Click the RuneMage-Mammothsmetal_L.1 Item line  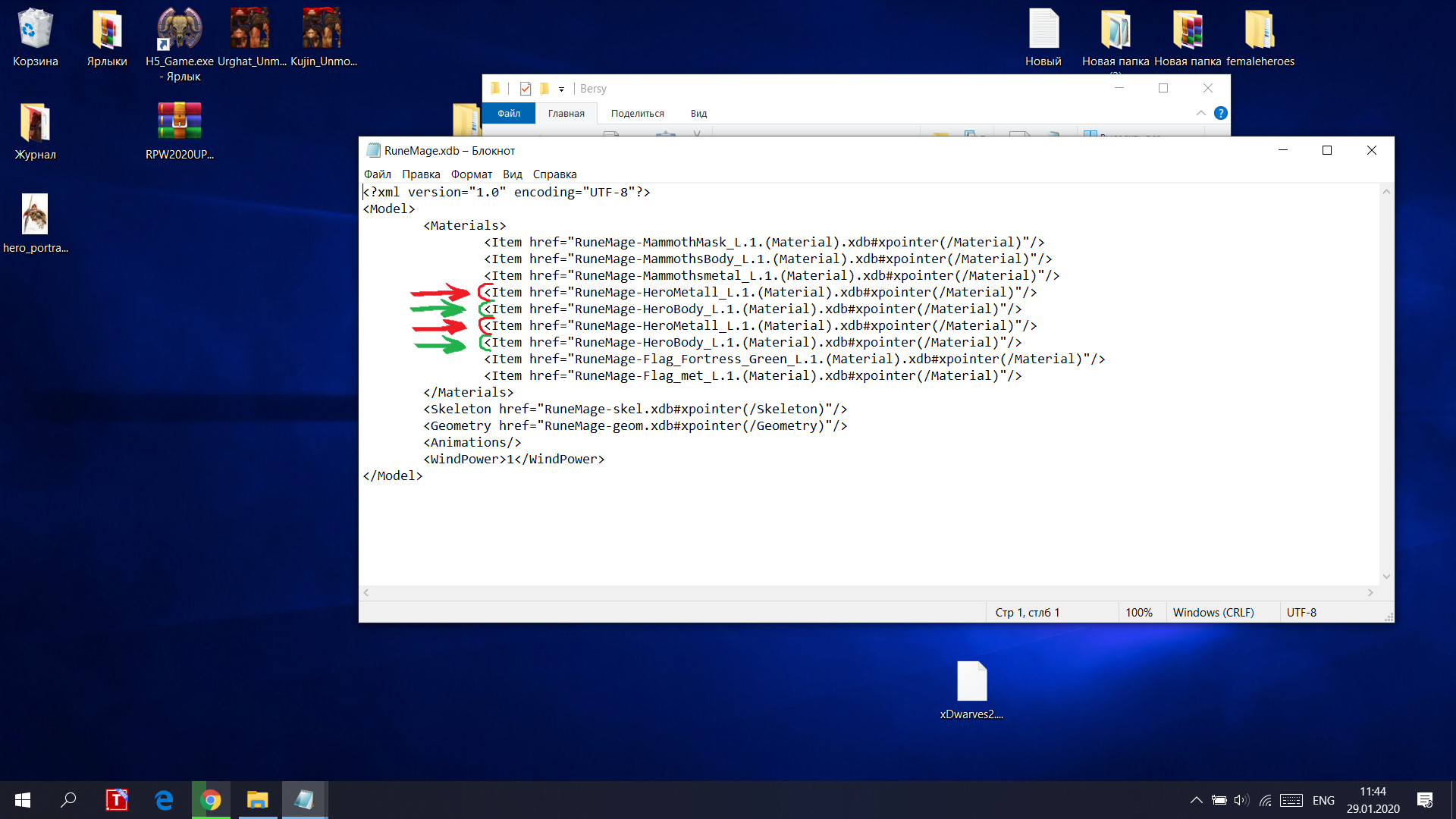click(x=772, y=276)
